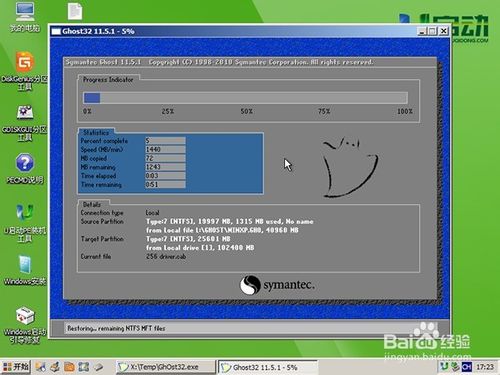This screenshot has height=375, width=500.
Task: Click the Time remaining value 0:51
Action: (x=165, y=184)
